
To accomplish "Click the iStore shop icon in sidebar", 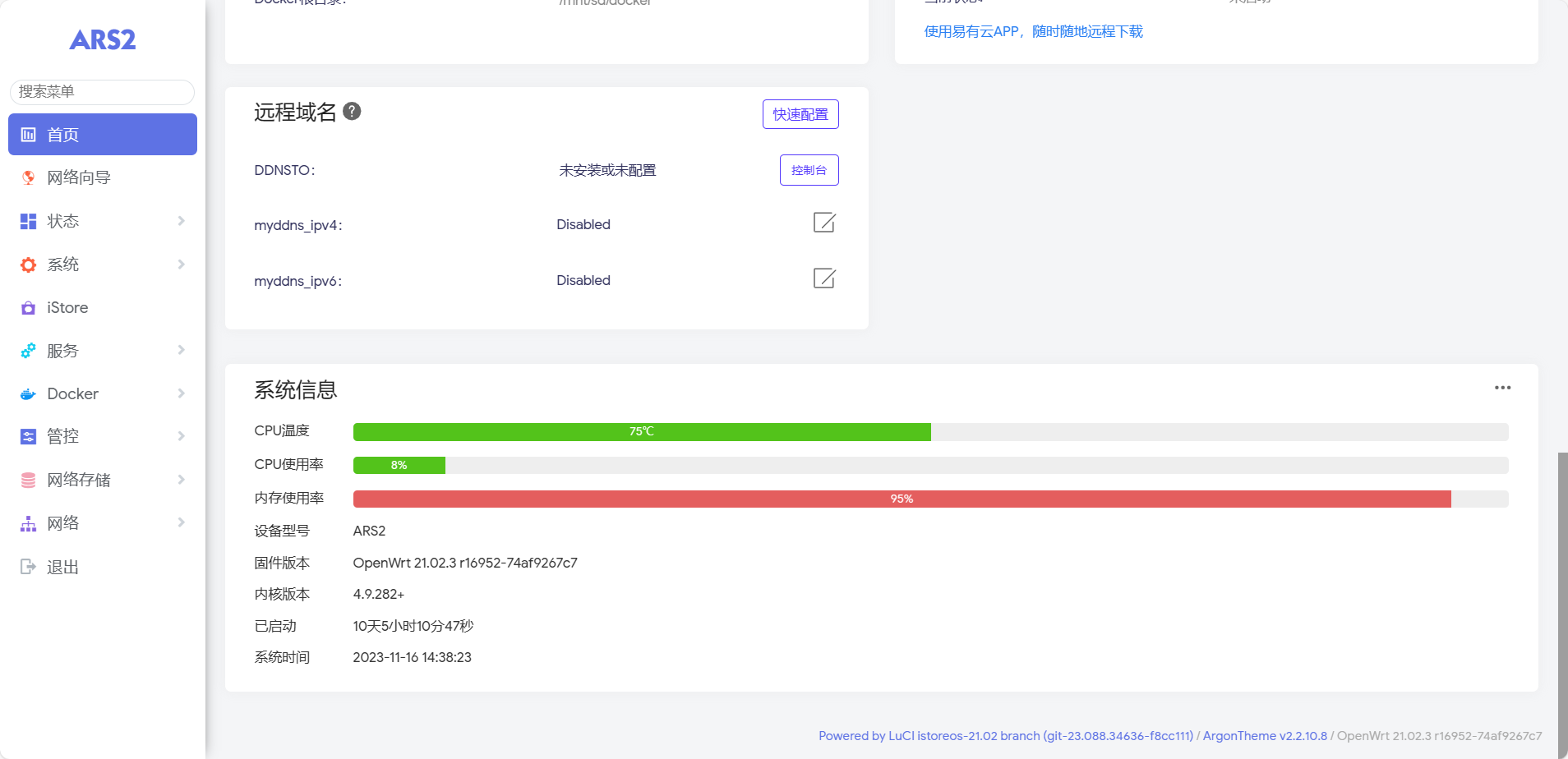I will (x=28, y=308).
